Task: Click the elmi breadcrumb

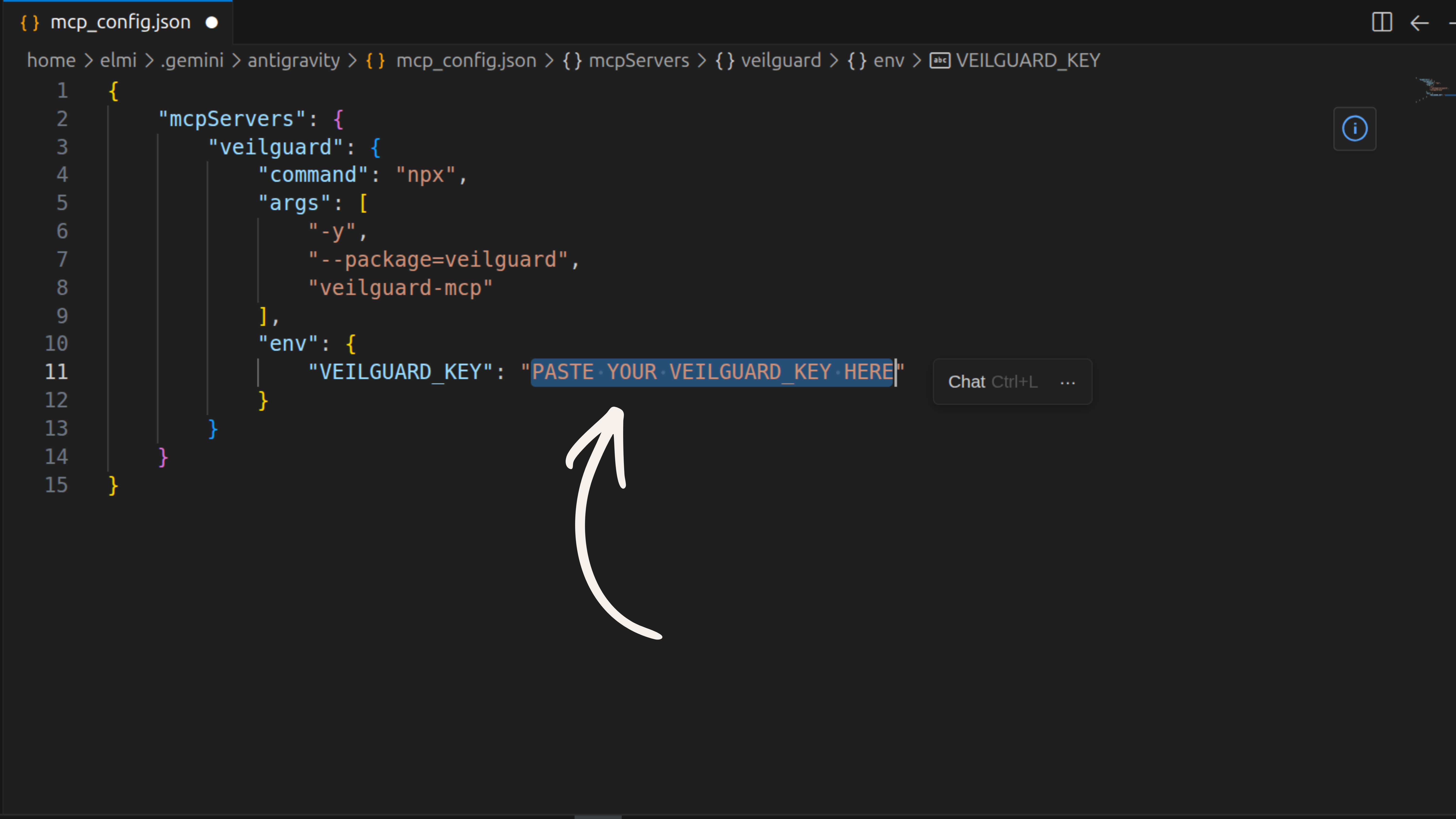Action: 118,60
